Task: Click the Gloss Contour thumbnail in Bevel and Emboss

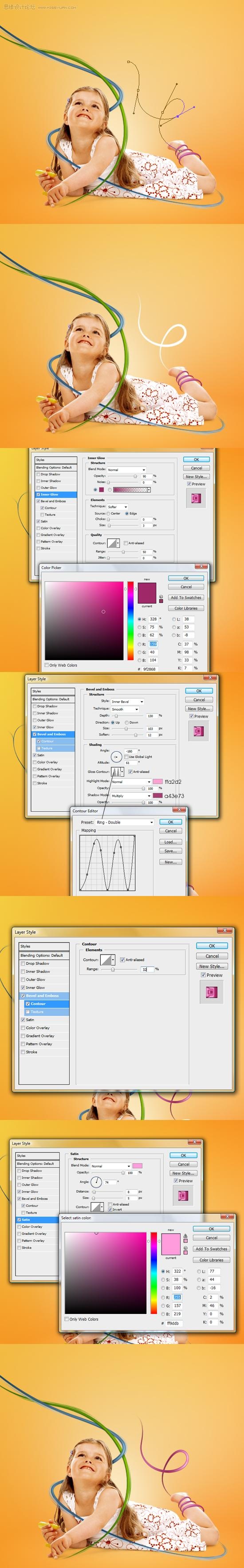Action: click(x=116, y=771)
